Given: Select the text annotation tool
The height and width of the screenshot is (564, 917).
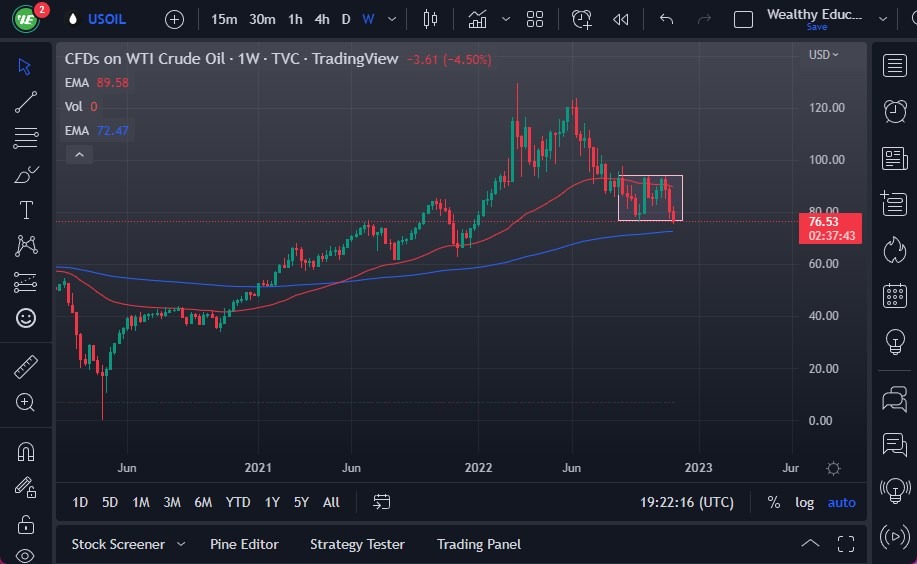Looking at the screenshot, I should (26, 210).
